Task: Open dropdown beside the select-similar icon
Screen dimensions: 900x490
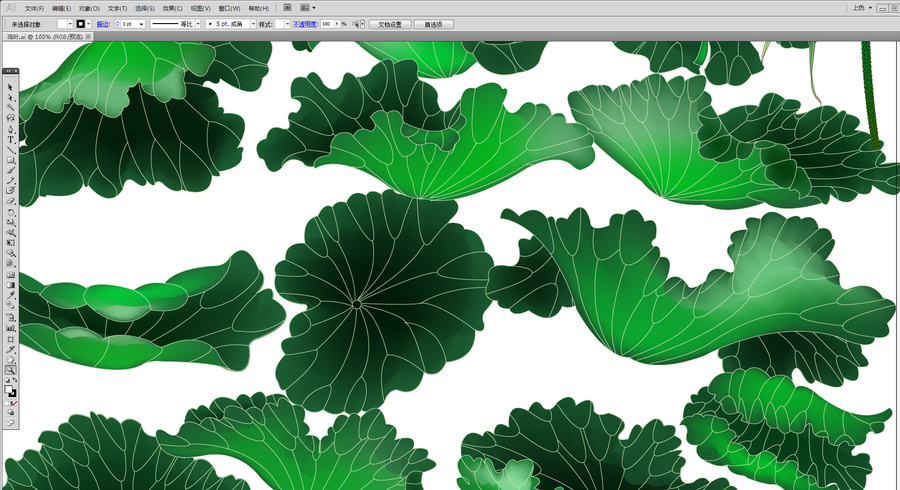Action: pos(362,24)
